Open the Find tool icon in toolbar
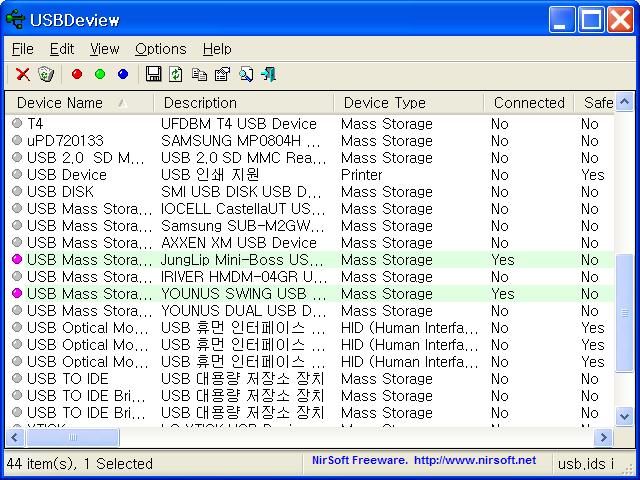The image size is (640, 480). 245,74
